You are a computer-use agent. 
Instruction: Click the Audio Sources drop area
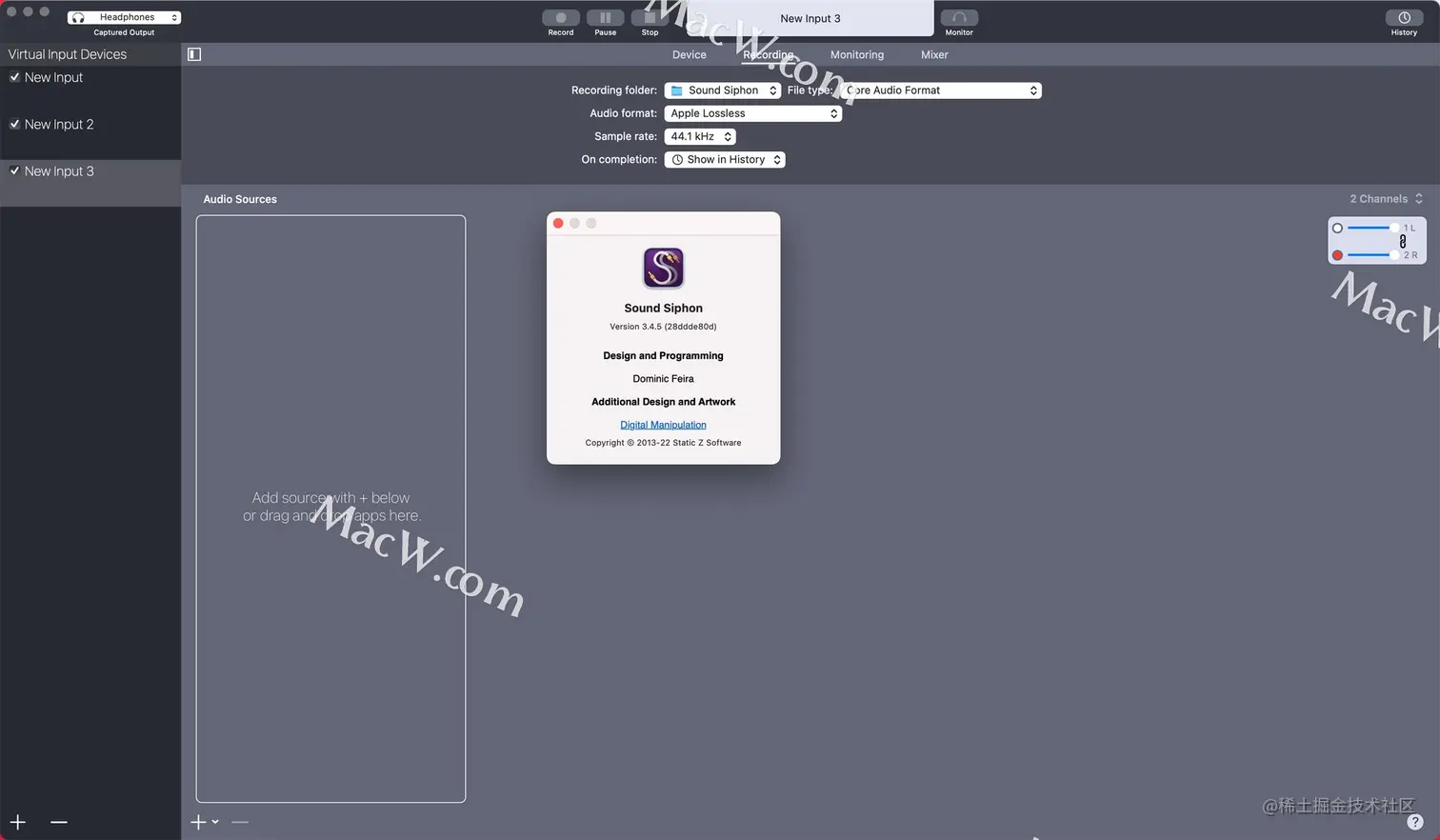330,509
